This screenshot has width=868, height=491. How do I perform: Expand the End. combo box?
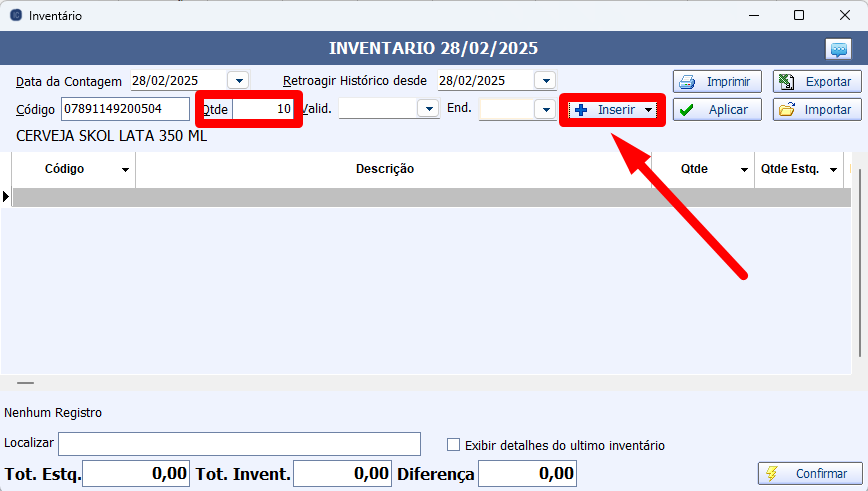545,109
